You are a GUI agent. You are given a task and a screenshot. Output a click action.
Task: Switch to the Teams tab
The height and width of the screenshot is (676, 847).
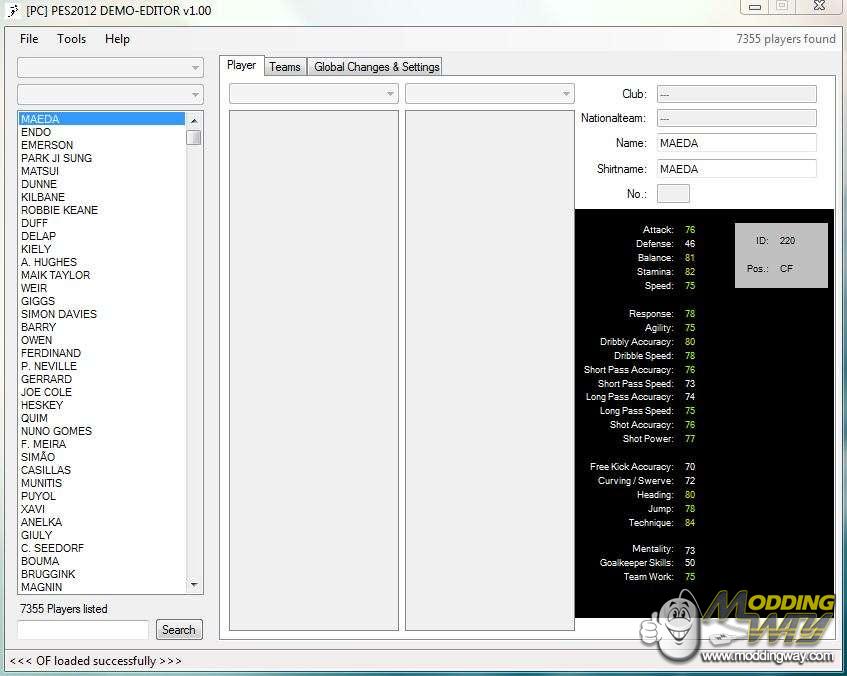click(x=285, y=67)
